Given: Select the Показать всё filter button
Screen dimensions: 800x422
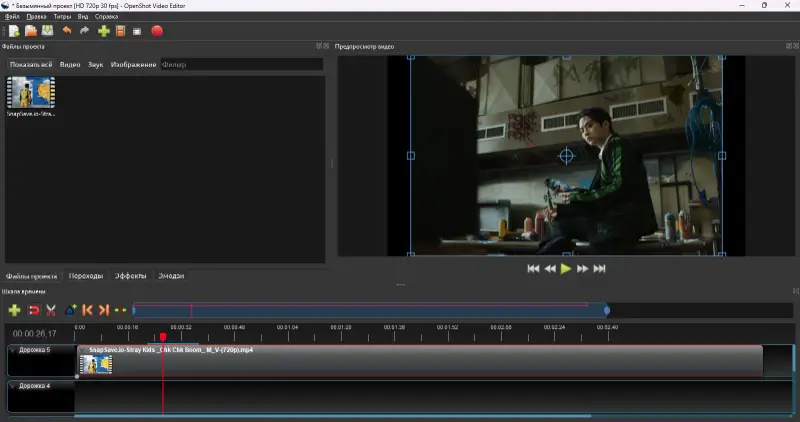Looking at the screenshot, I should point(31,64).
